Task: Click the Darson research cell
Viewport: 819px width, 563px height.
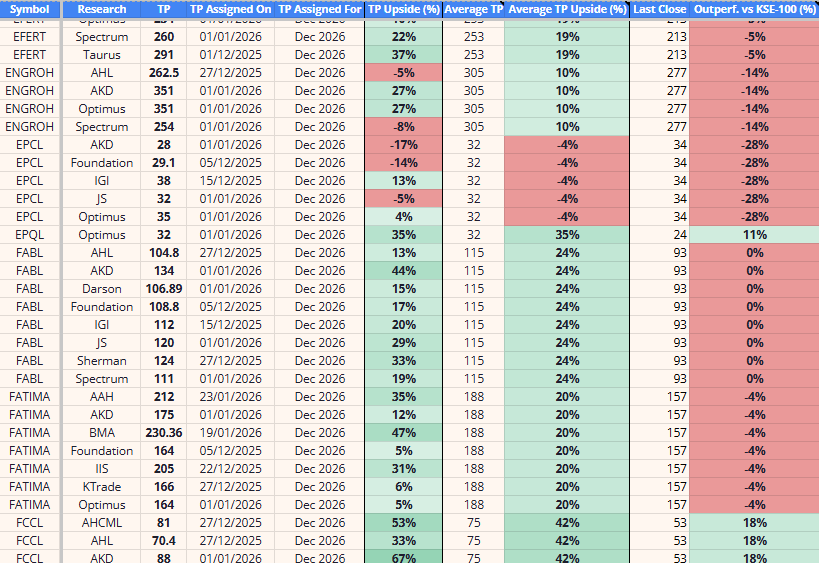Action: [x=102, y=289]
